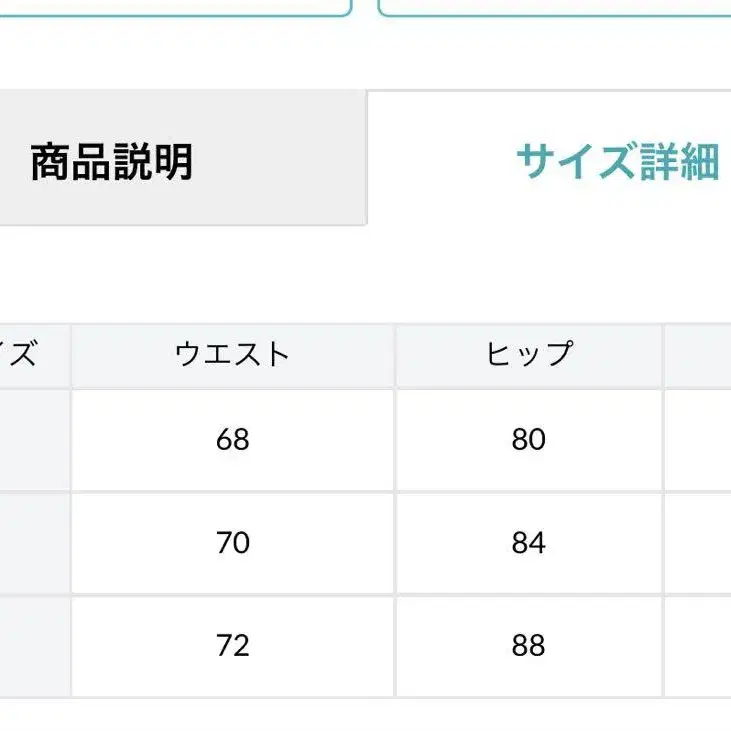The image size is (731, 731).
Task: Click the size cell left of 68
Action: [34, 440]
